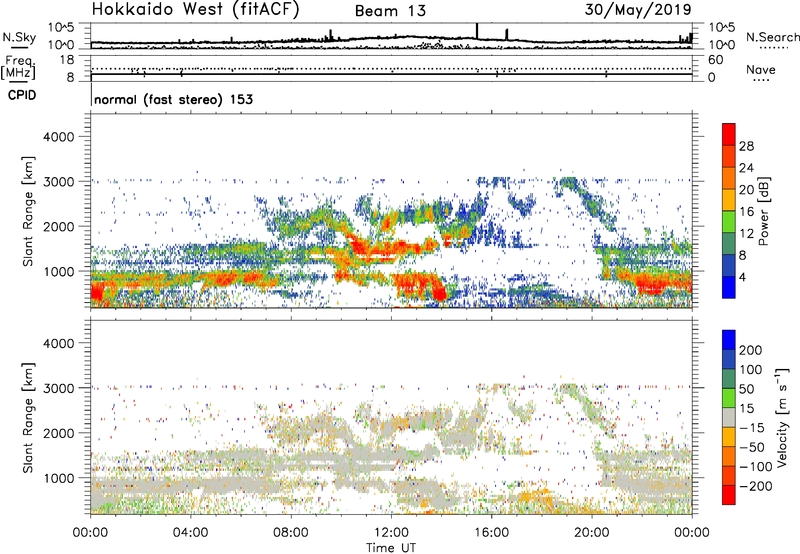Click the '16' power colorbar value

(746, 212)
